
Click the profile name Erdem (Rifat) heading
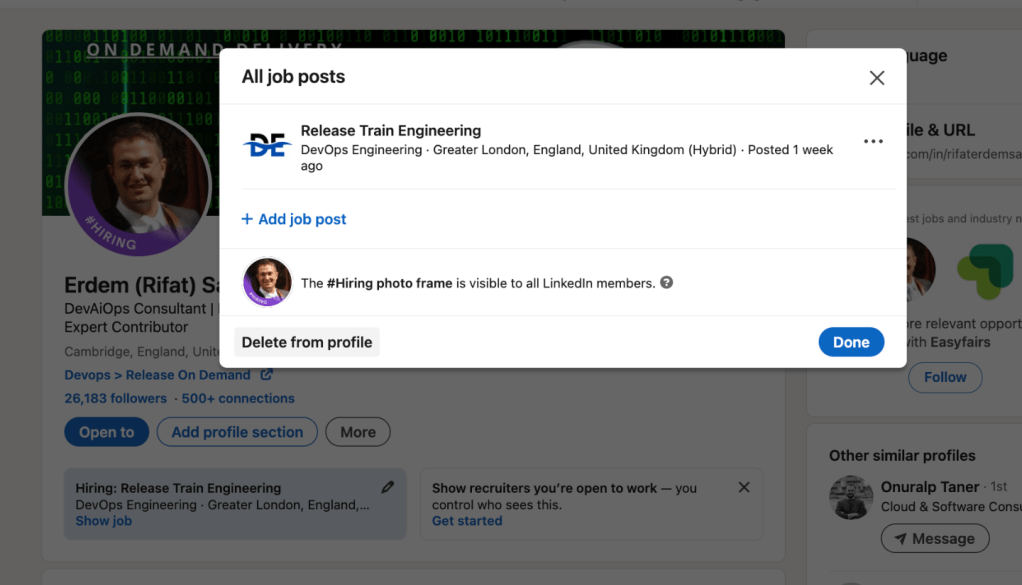click(141, 285)
